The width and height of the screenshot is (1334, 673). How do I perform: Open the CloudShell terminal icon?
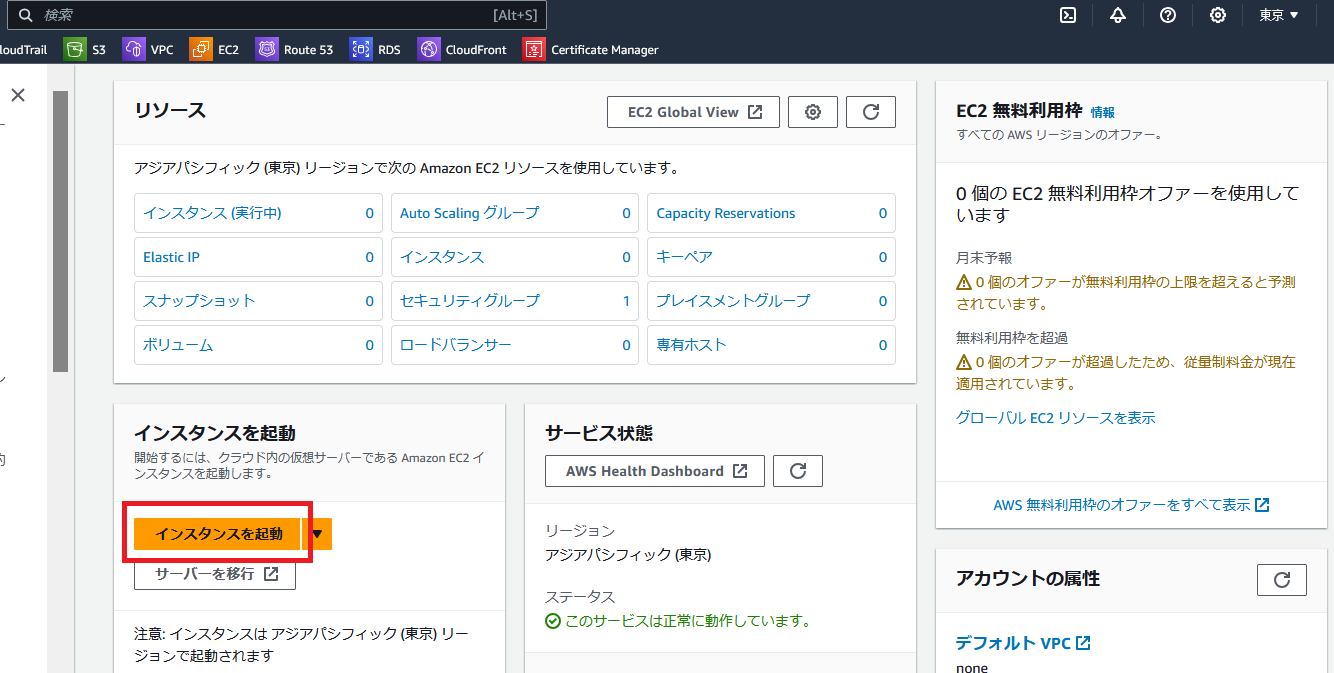click(1068, 15)
